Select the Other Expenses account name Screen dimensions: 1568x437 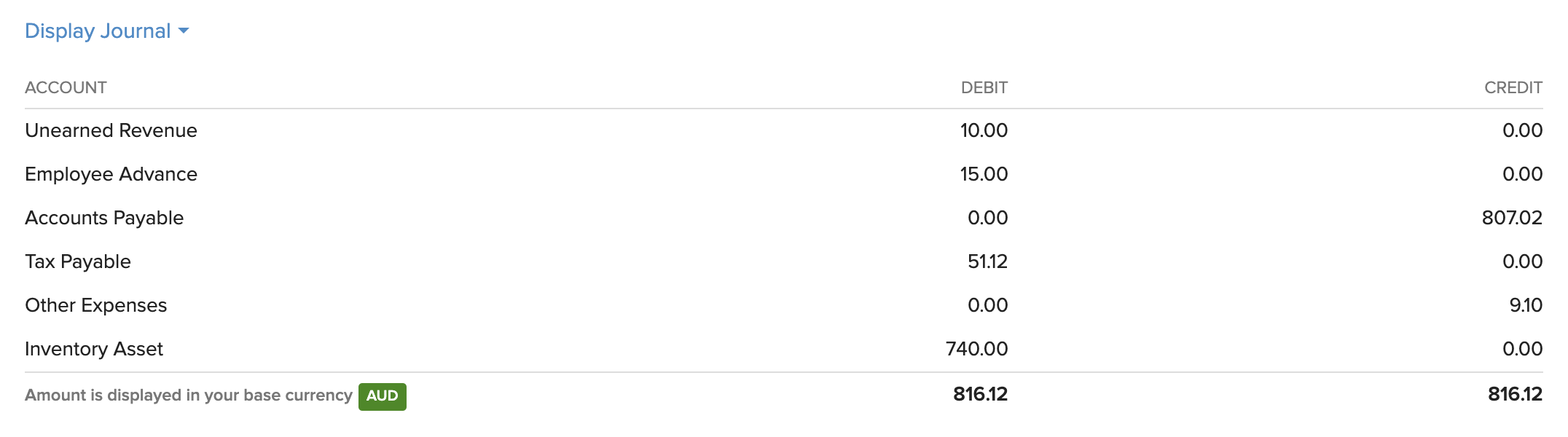(x=96, y=306)
